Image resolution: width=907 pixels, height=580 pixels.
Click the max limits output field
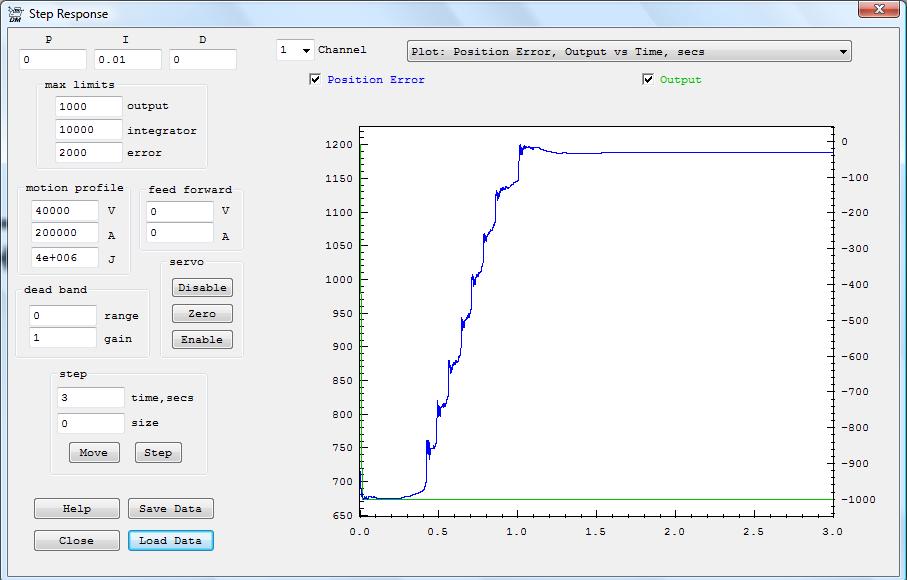(x=89, y=106)
